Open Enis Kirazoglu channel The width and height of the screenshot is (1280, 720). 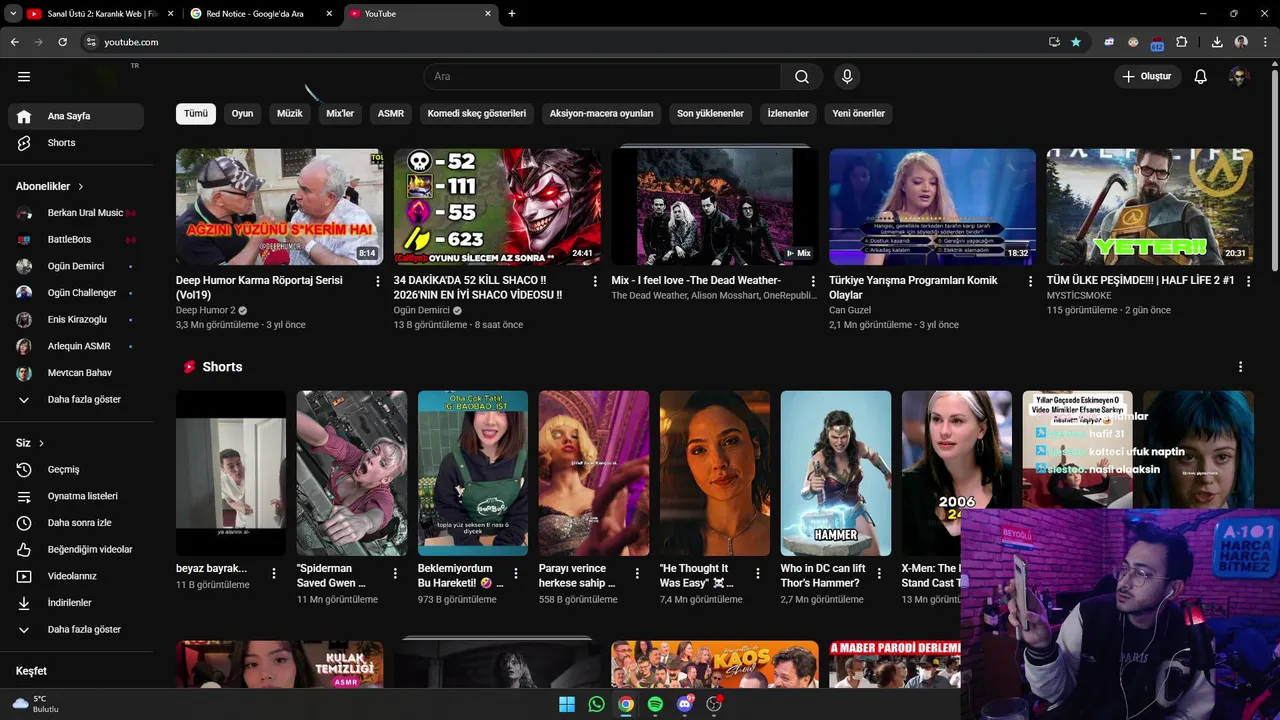pyautogui.click(x=76, y=319)
